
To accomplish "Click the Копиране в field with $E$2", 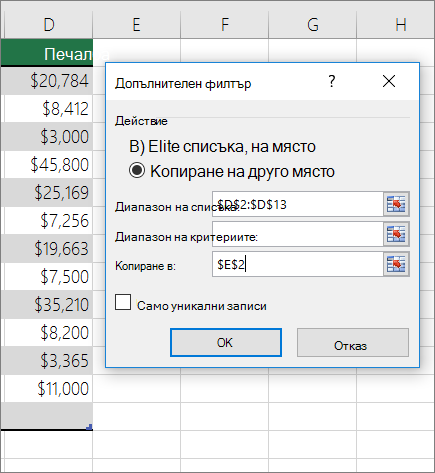I will [x=298, y=264].
